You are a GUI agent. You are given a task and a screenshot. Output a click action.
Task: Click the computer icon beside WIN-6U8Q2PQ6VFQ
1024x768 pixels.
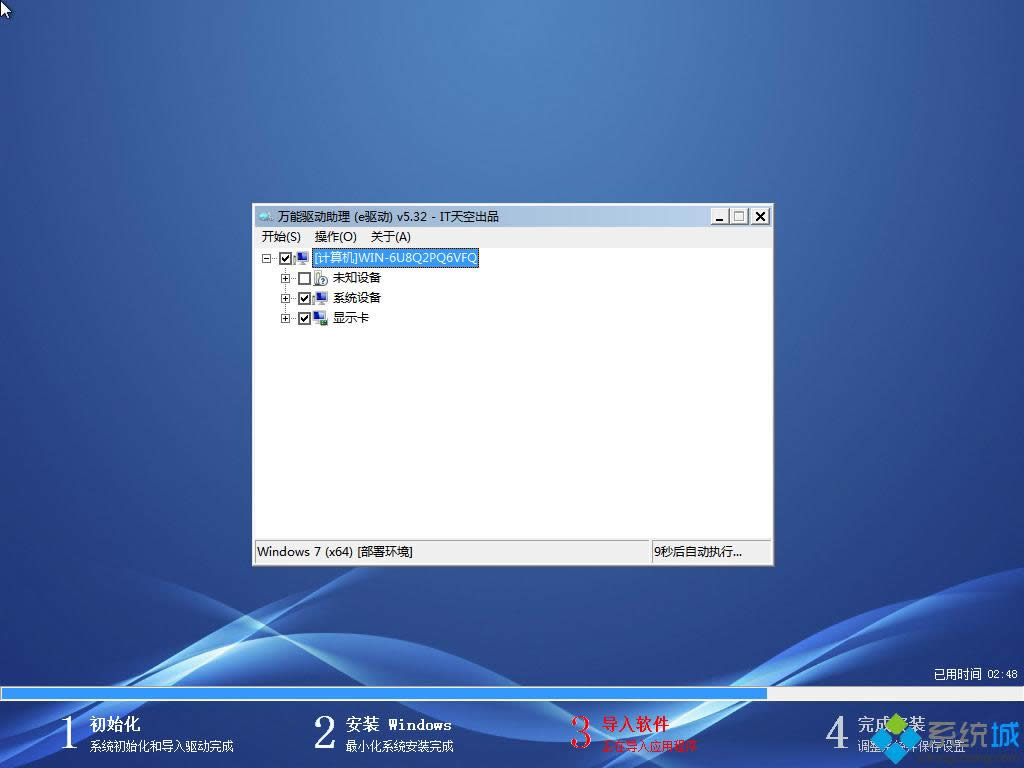[x=302, y=258]
